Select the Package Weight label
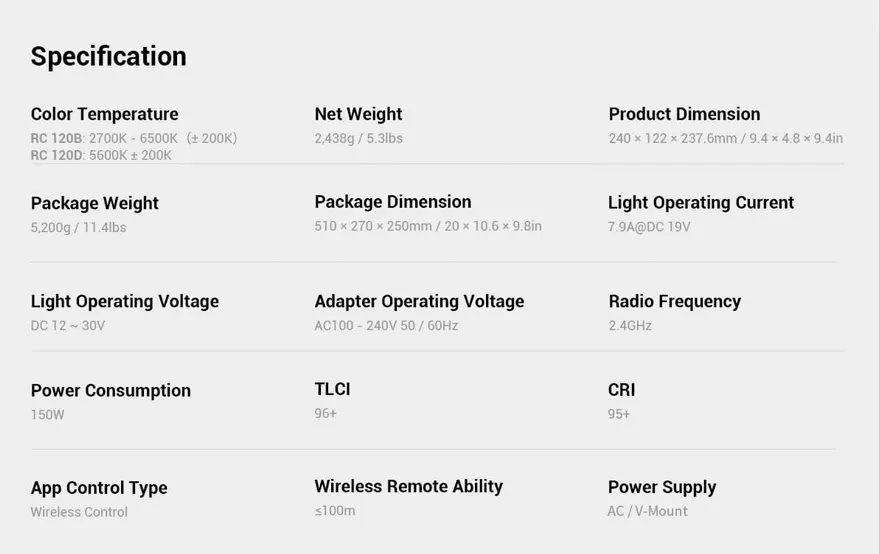The image size is (880, 554). (94, 203)
